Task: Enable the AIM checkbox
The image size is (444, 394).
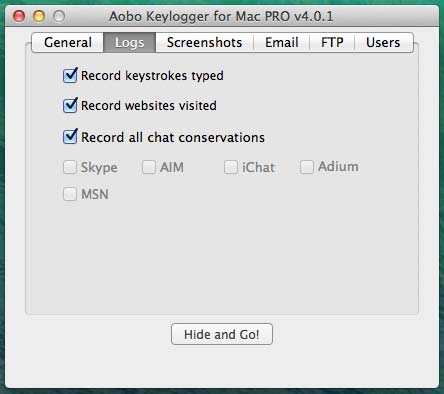Action: [x=149, y=167]
